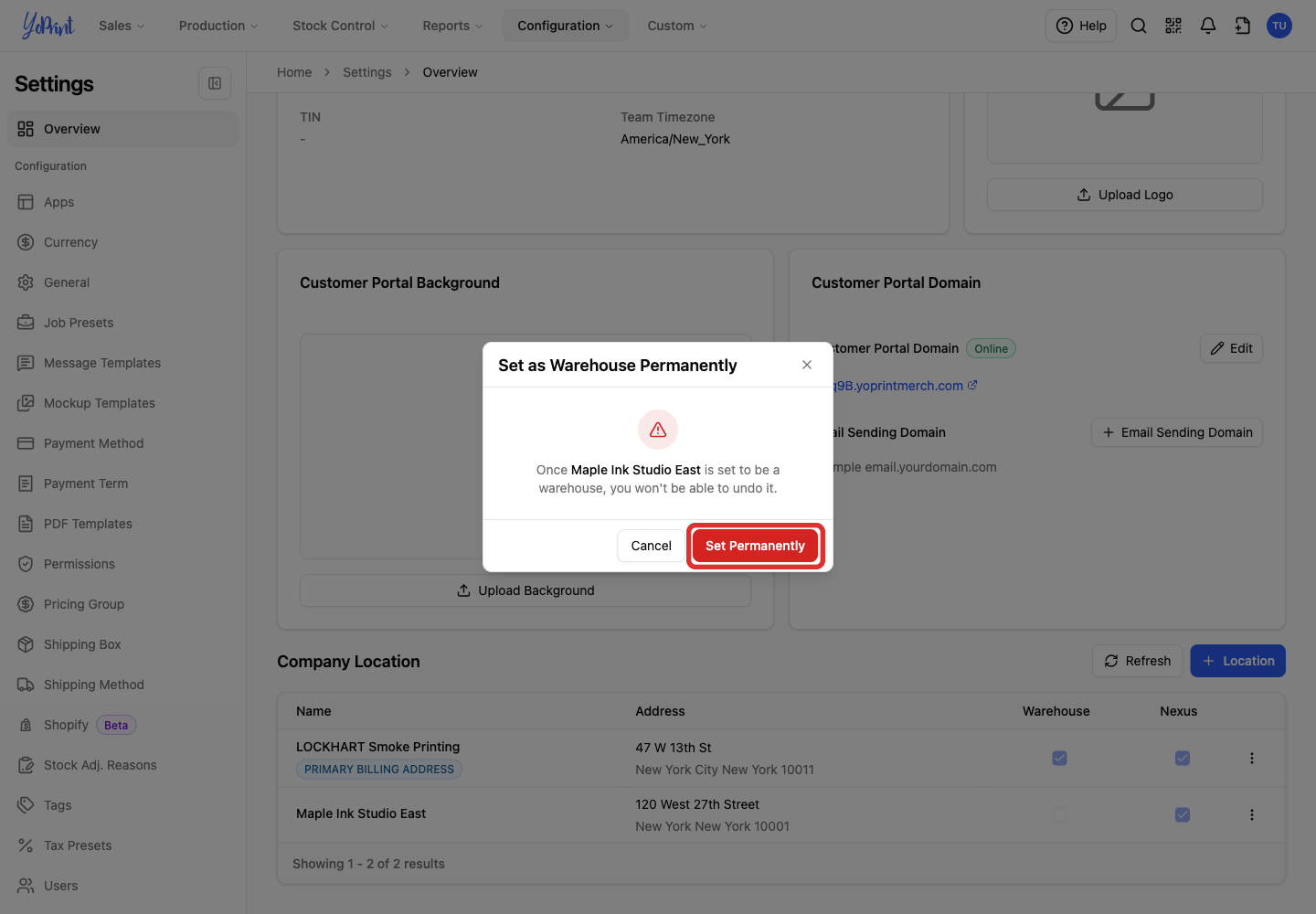
Task: Expand the Sales menu
Action: click(122, 26)
